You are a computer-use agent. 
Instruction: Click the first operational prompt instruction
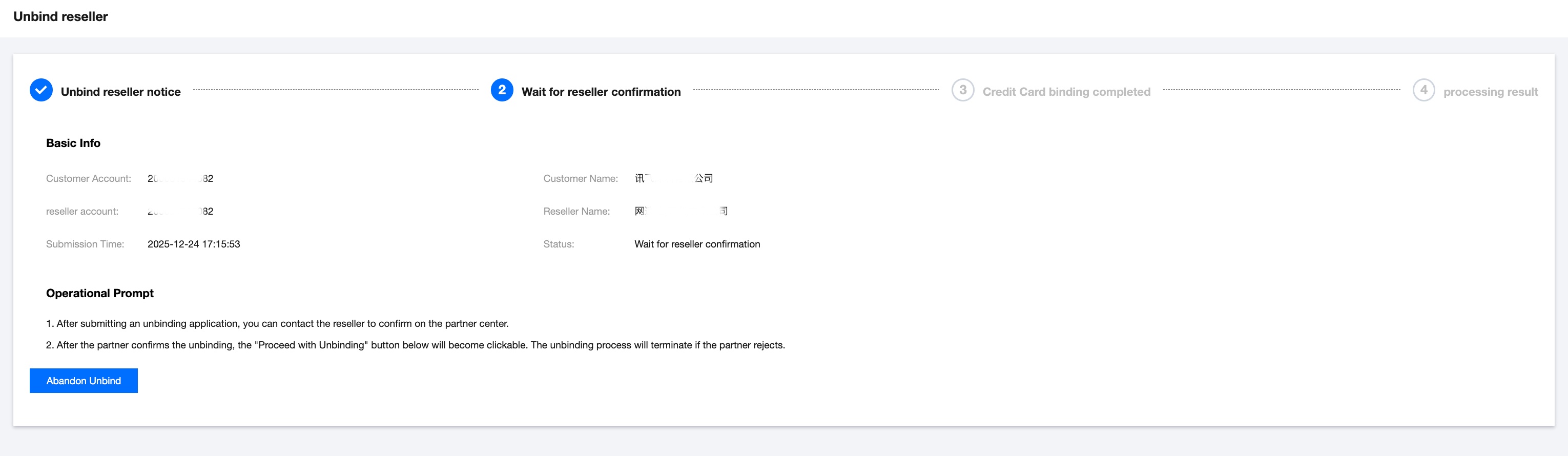[277, 324]
